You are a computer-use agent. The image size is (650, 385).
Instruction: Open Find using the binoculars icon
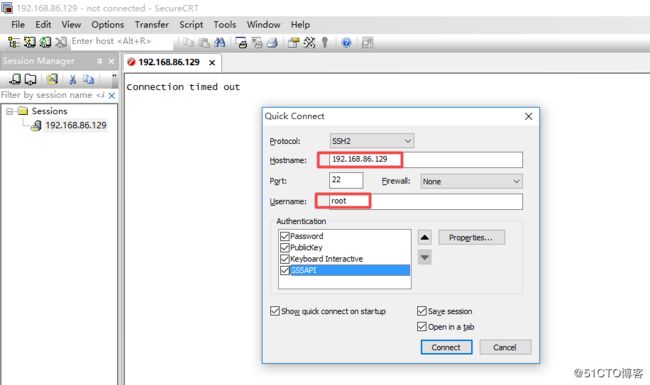pyautogui.click(x=220, y=43)
